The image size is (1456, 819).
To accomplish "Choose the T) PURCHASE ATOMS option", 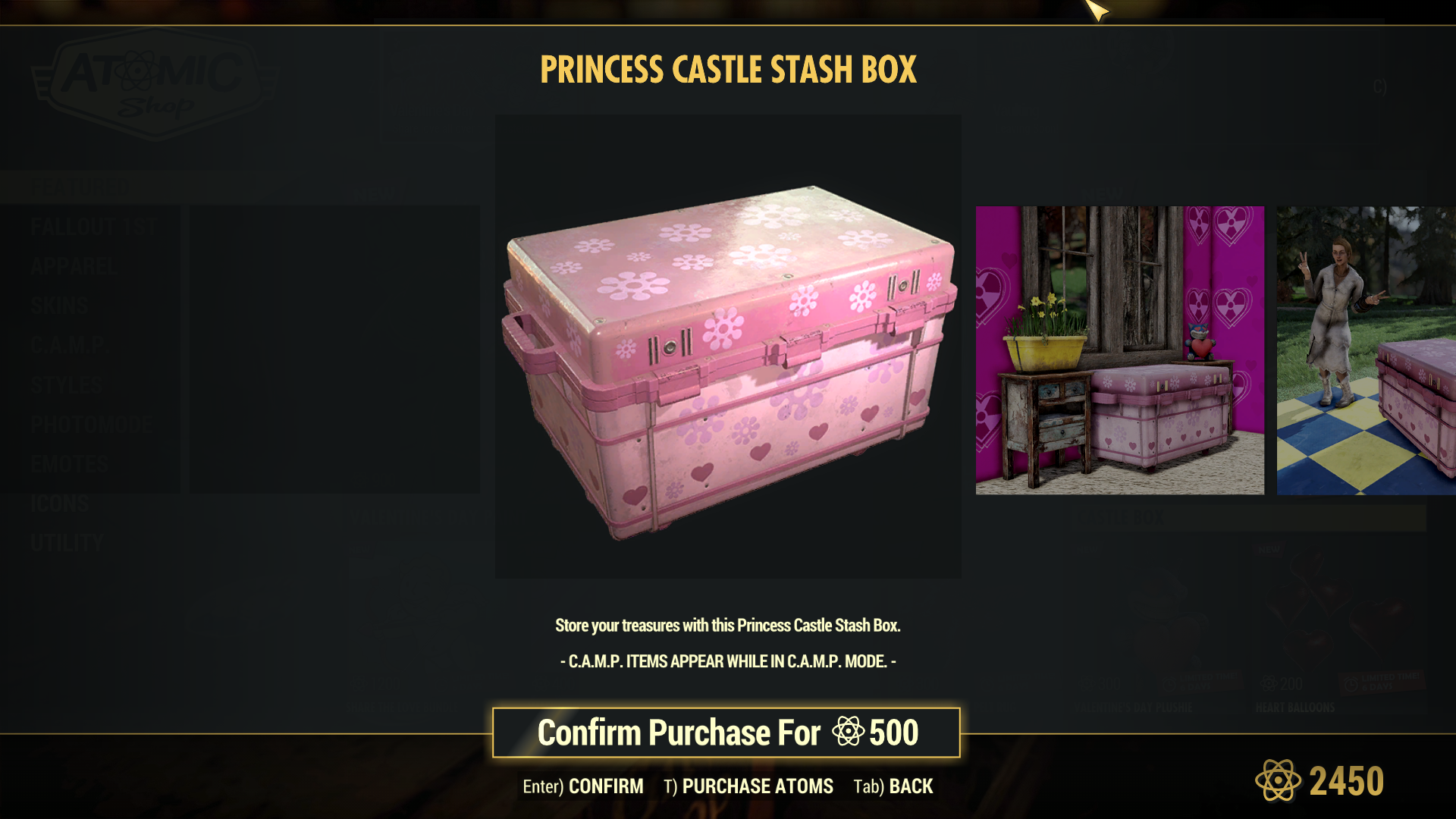I will click(748, 786).
